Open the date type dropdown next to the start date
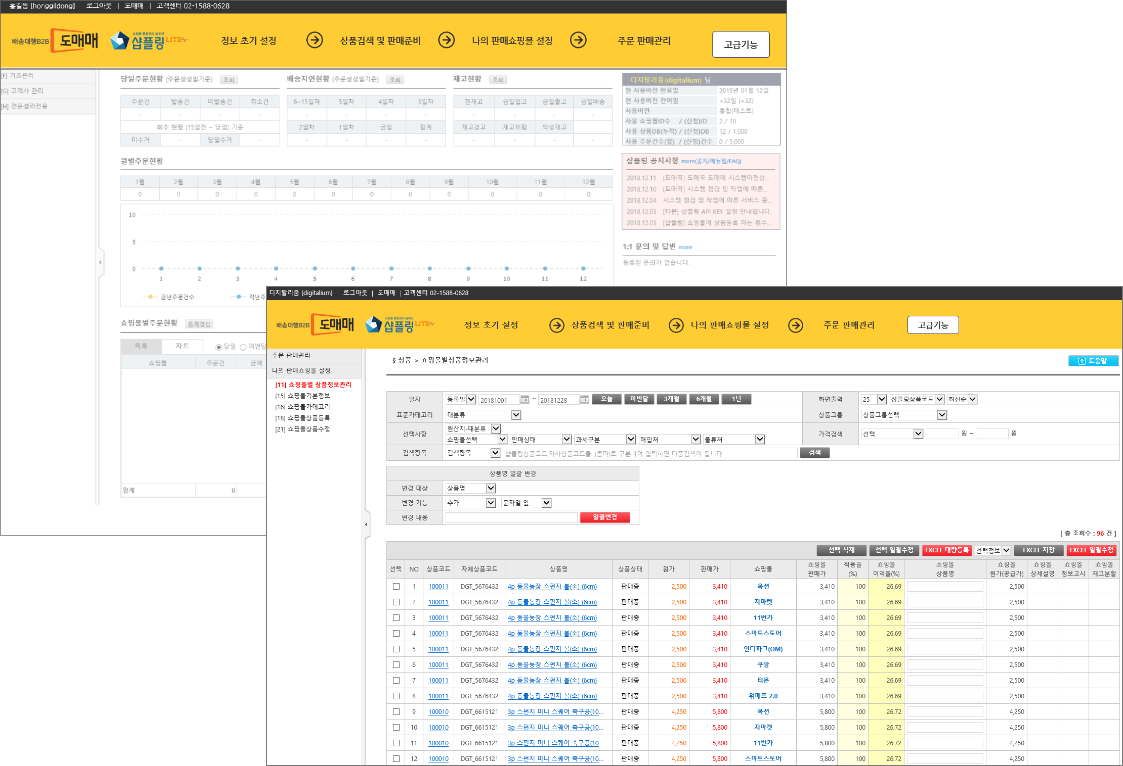This screenshot has height=766, width=1123. click(x=461, y=399)
